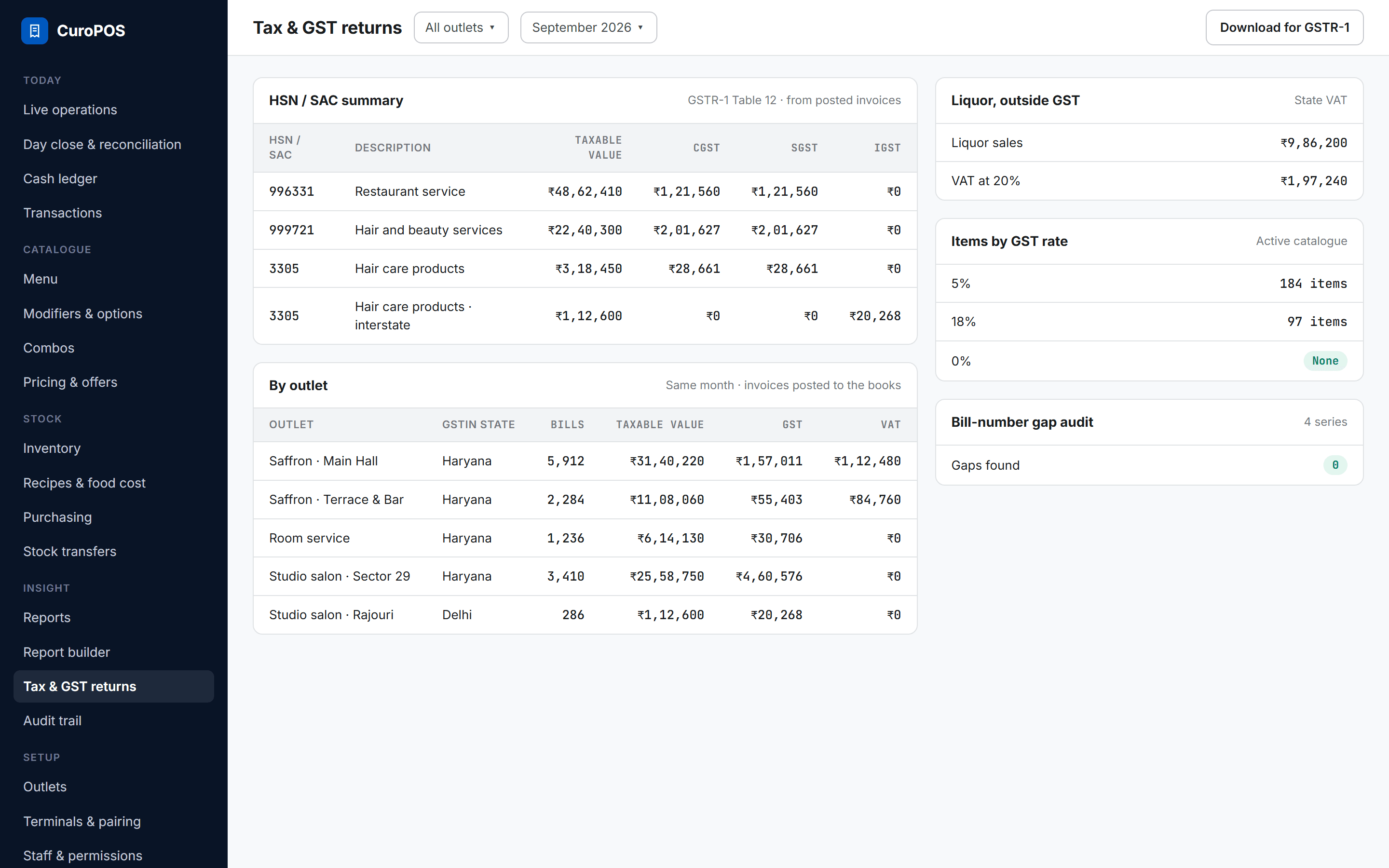Select the Room service outlet row
Image resolution: width=1389 pixels, height=868 pixels.
[585, 538]
